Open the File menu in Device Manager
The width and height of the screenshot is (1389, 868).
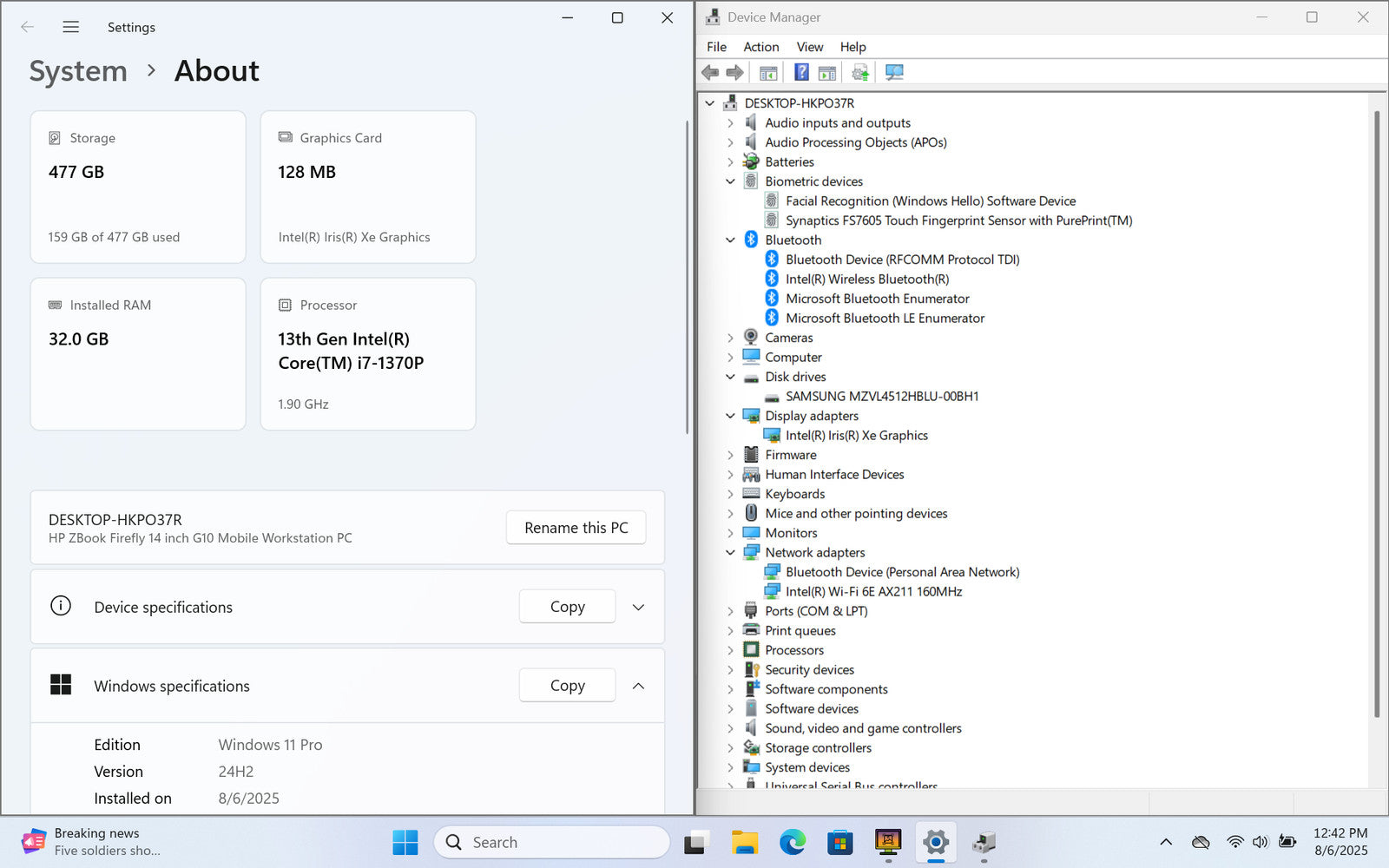pos(716,47)
